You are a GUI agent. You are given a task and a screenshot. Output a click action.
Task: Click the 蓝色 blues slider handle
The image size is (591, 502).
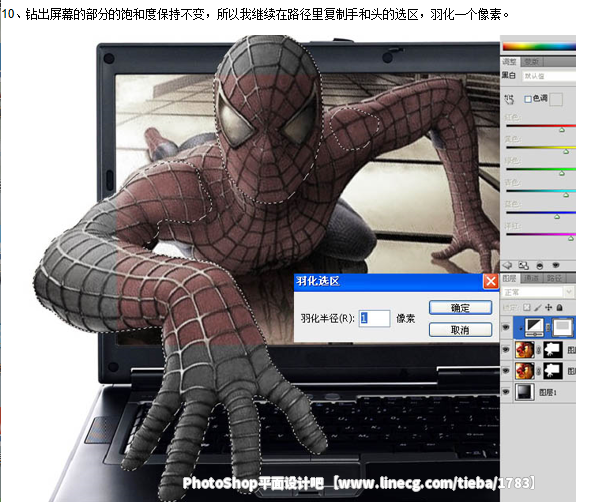click(x=557, y=217)
